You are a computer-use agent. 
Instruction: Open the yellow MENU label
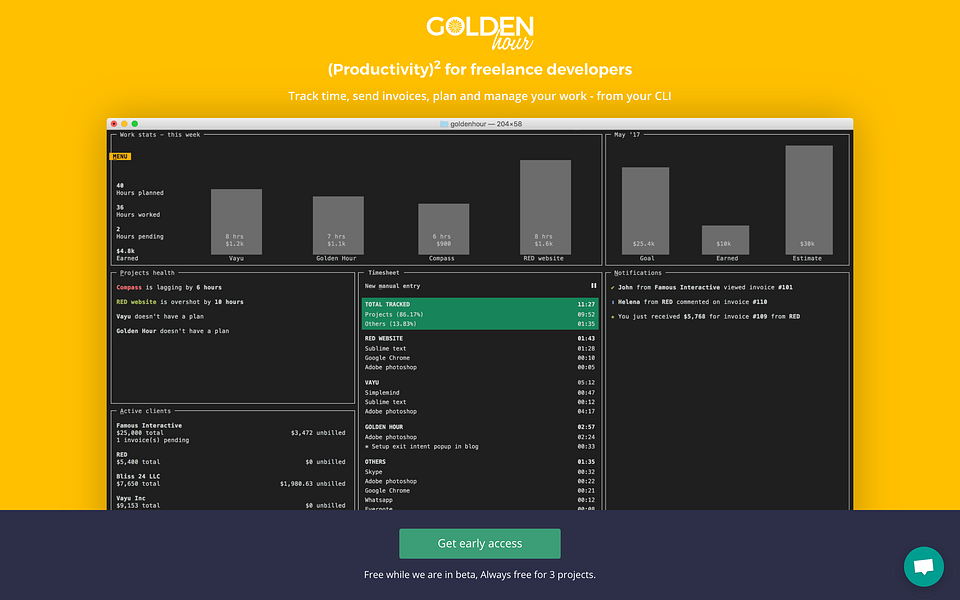point(120,157)
